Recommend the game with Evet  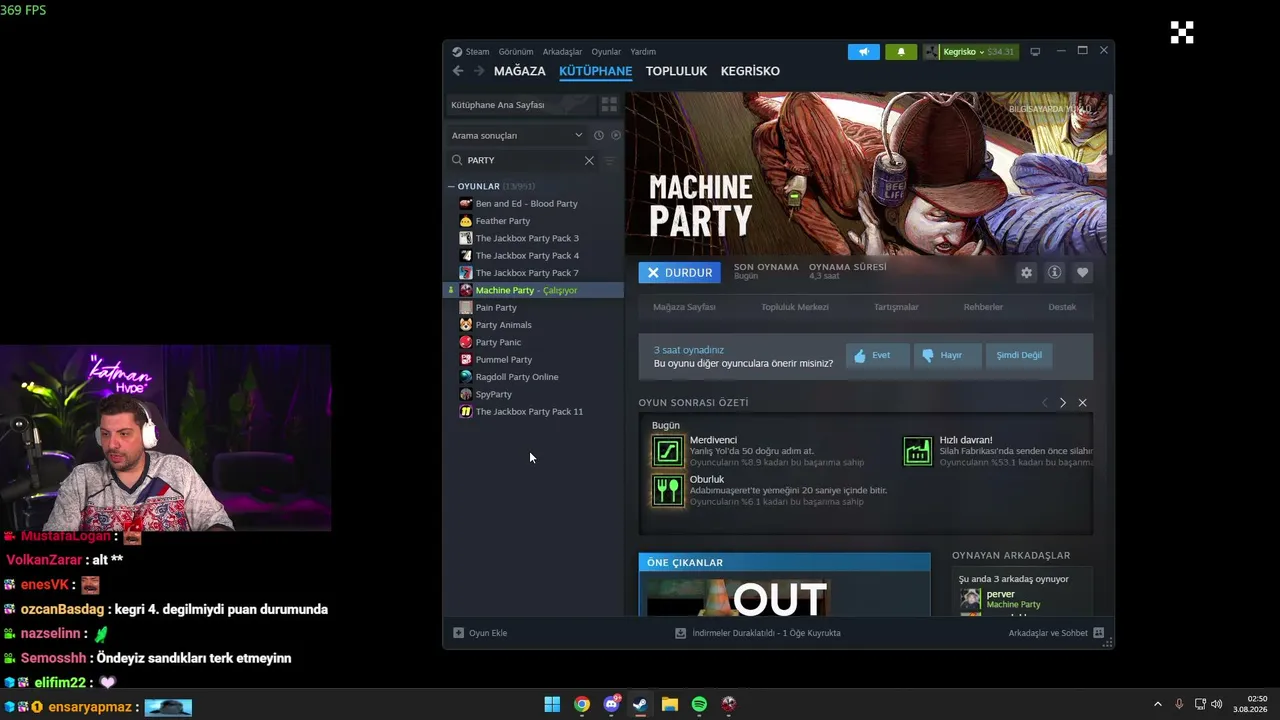(x=878, y=355)
